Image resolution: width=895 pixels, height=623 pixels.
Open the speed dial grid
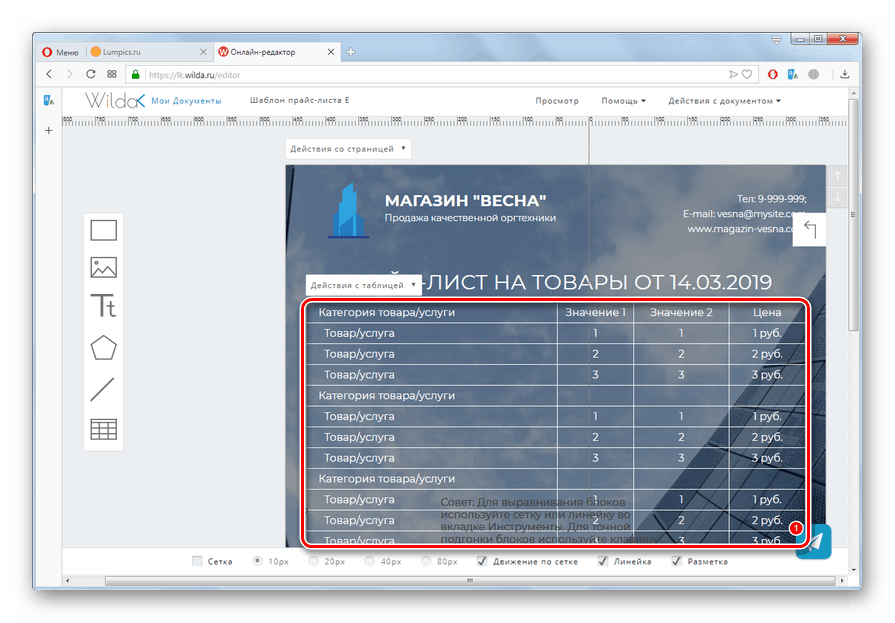(112, 74)
